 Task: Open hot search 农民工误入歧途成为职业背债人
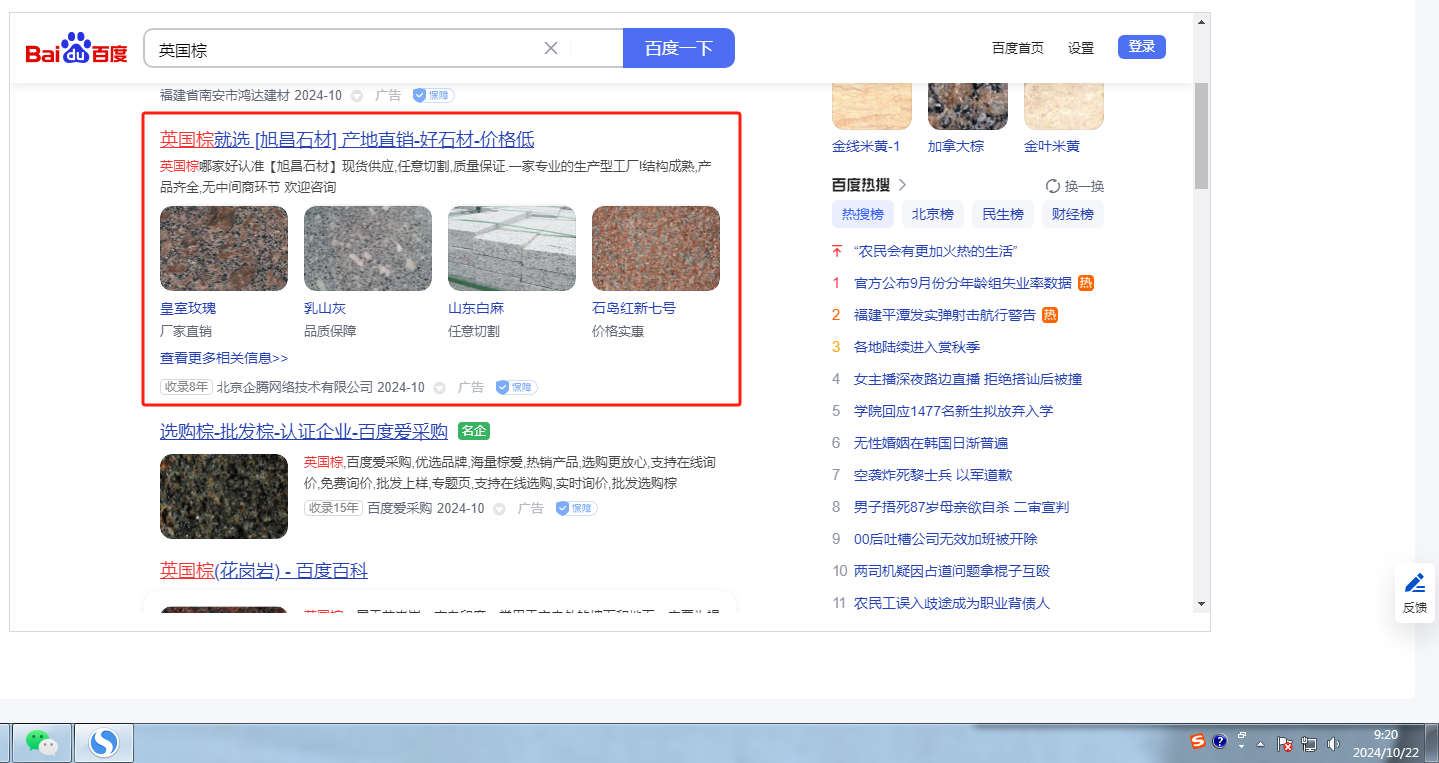click(x=952, y=603)
